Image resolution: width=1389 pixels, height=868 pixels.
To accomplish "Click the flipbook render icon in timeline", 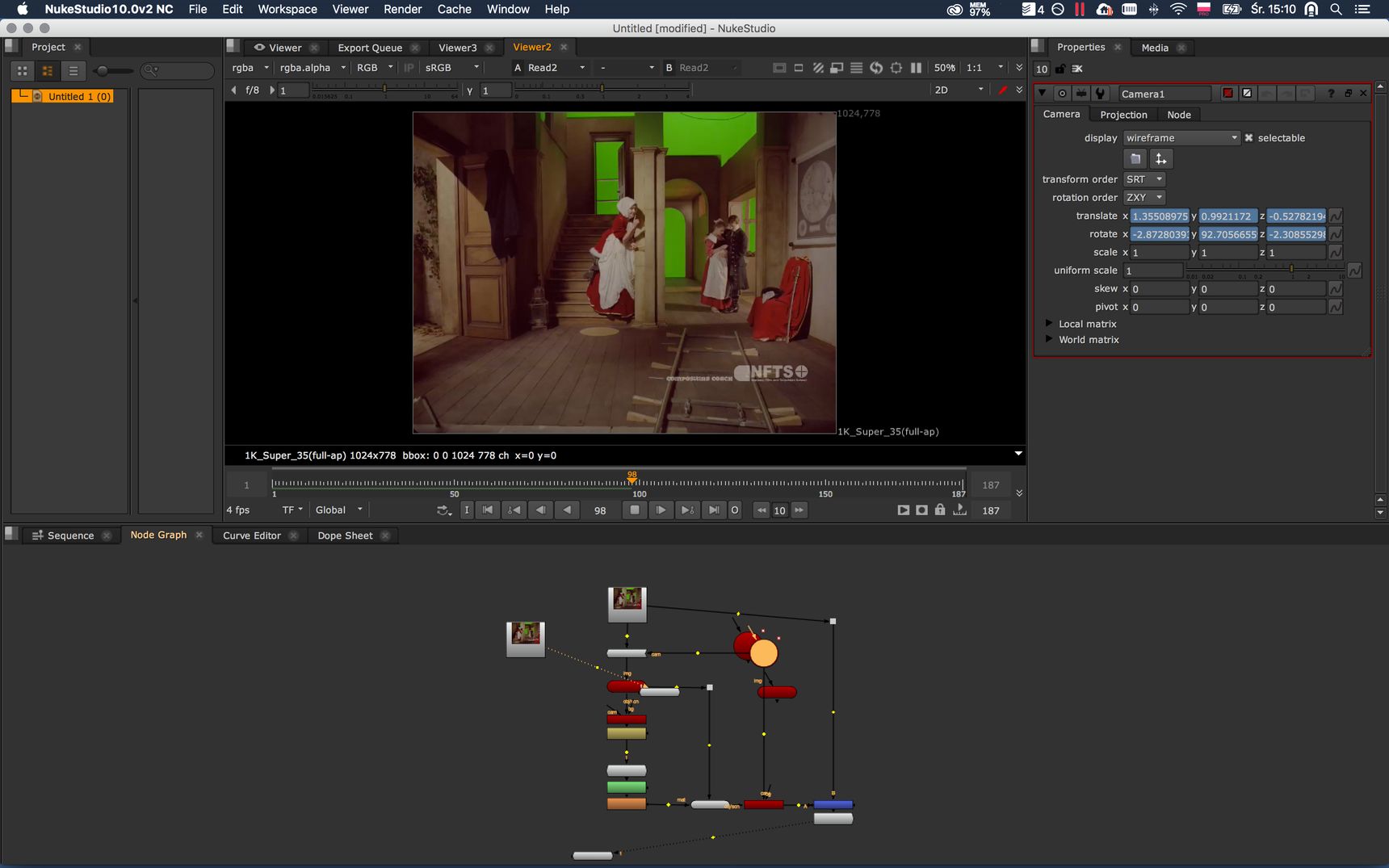I will click(x=904, y=510).
